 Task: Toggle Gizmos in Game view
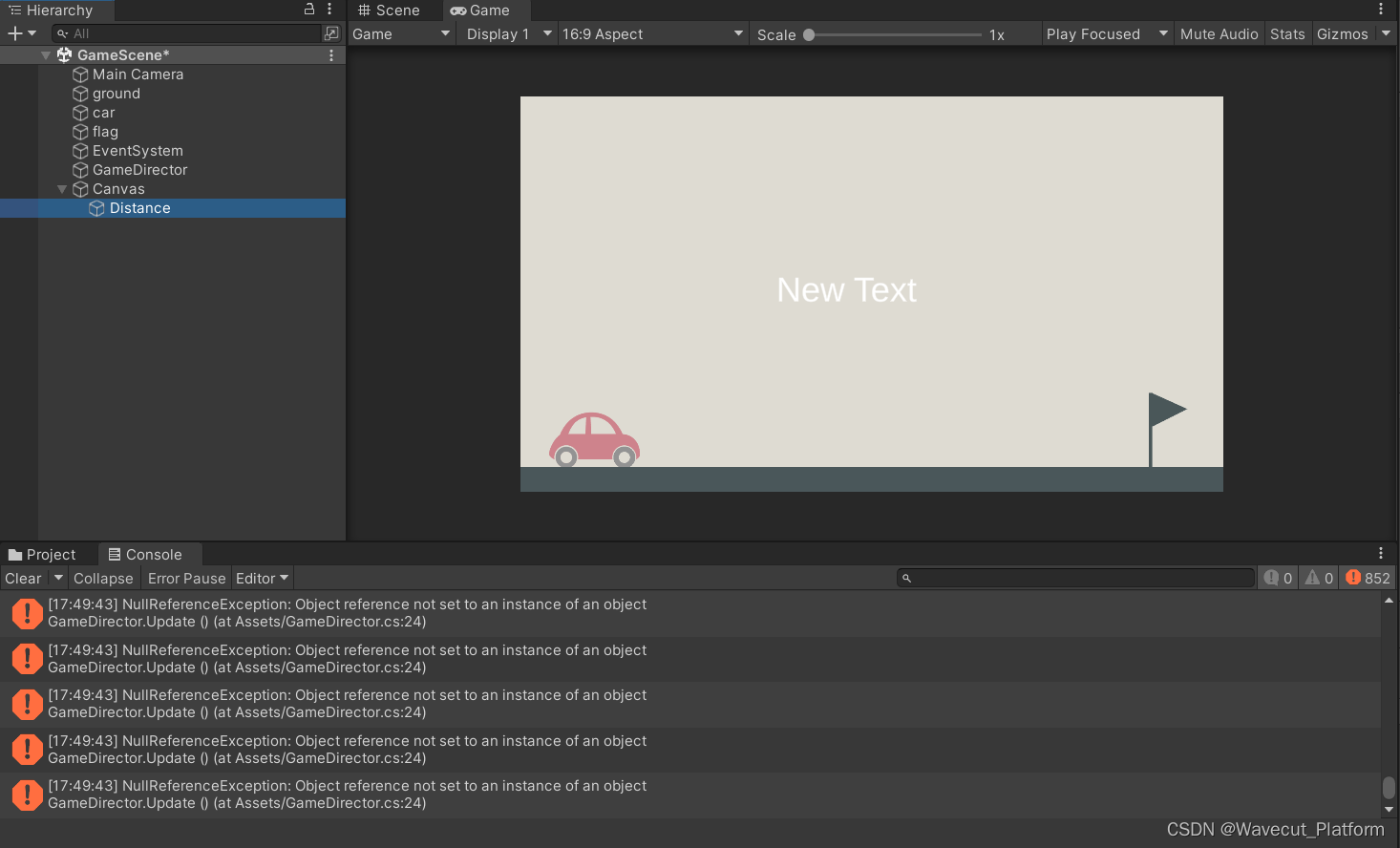(x=1343, y=34)
